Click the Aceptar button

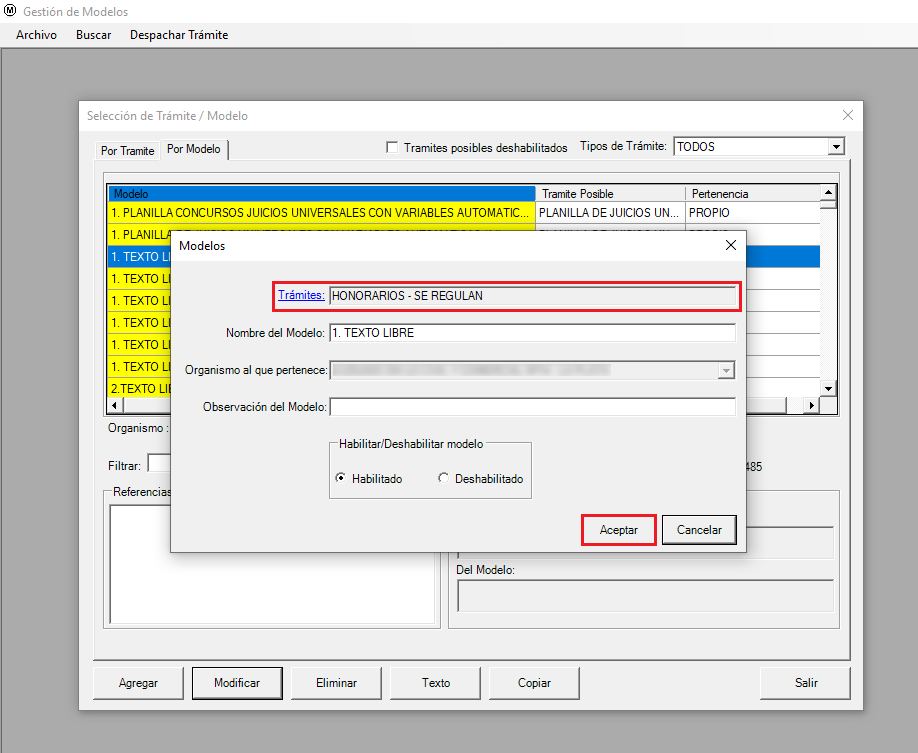618,530
